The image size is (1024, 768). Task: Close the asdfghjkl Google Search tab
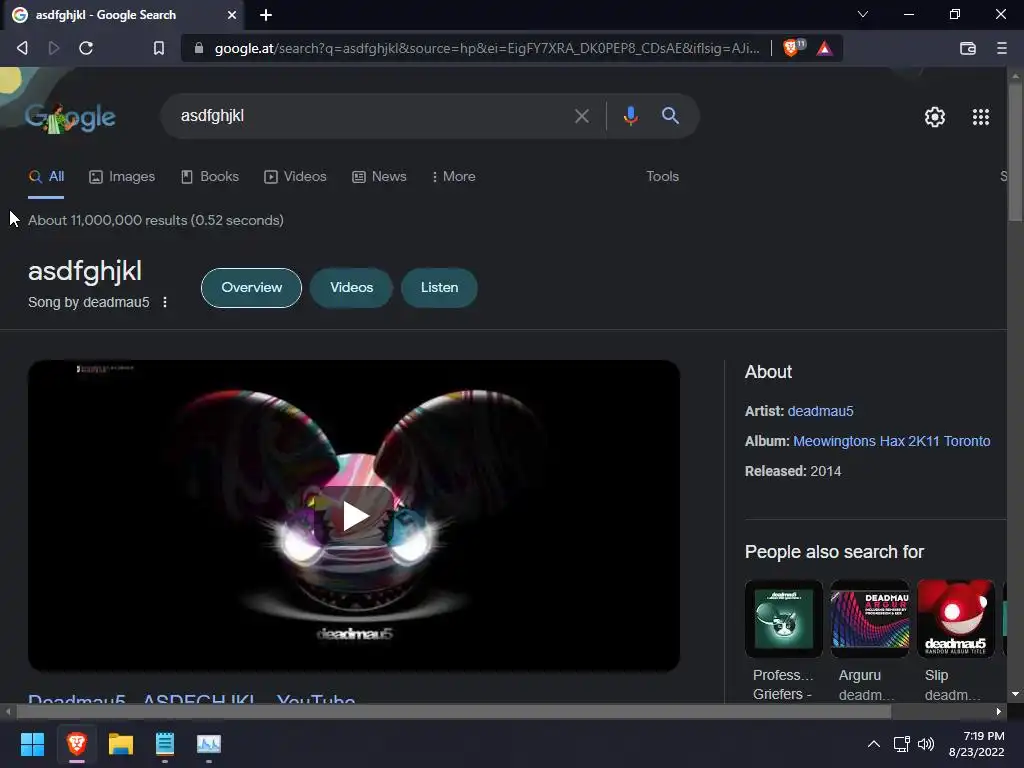pos(231,14)
